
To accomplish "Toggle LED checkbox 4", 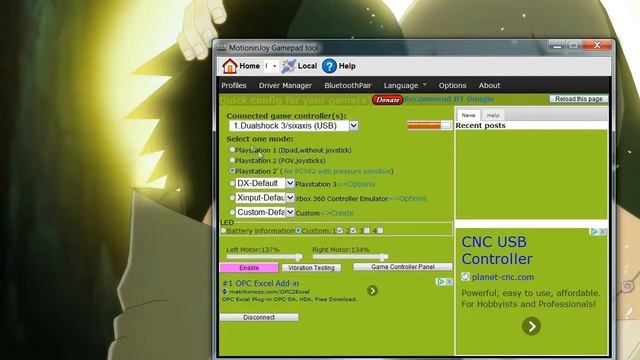I will coord(380,231).
